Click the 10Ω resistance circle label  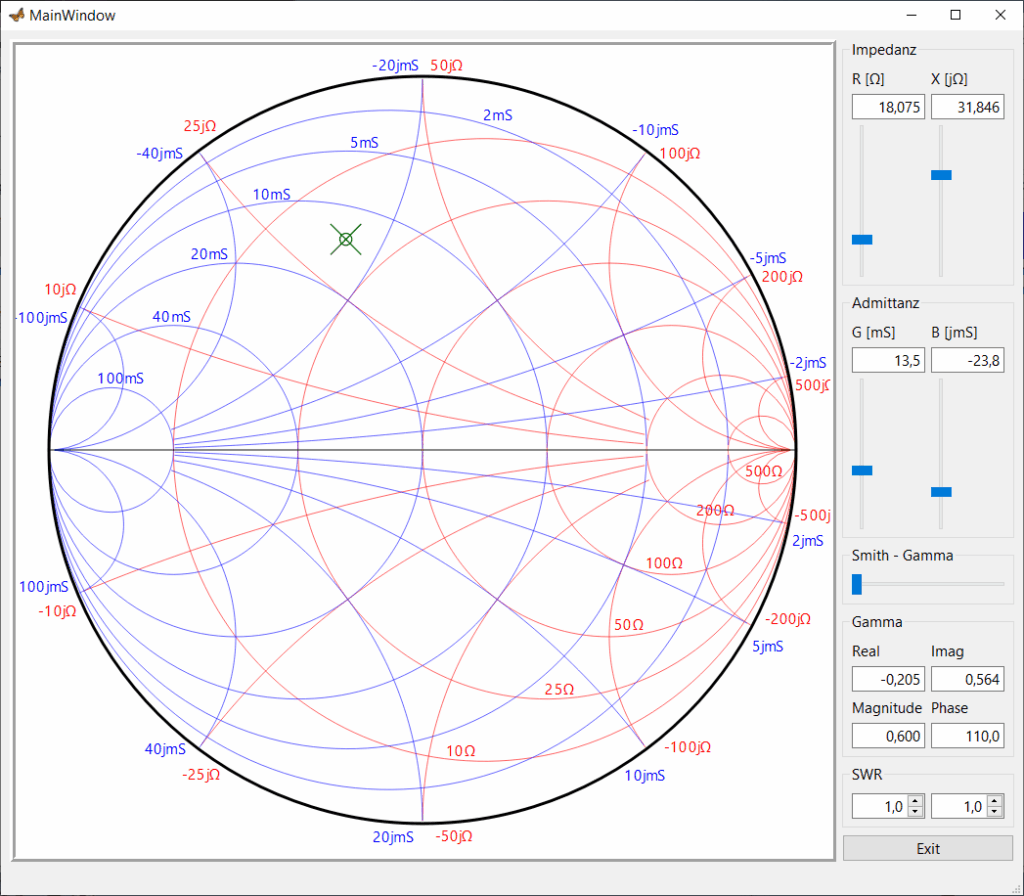click(x=461, y=751)
